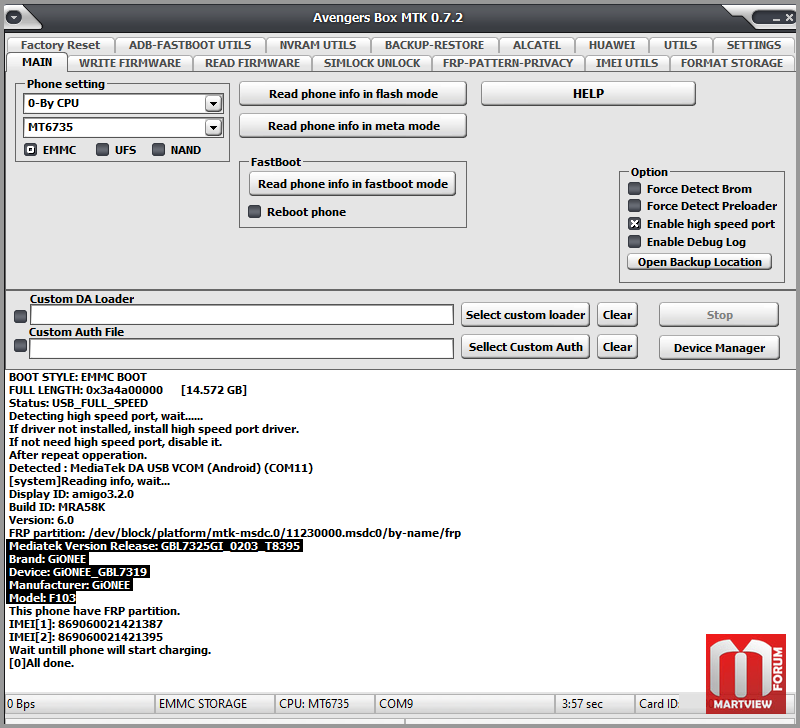Click the Detected MediaTek DA USB VCOM line
The image size is (800, 728).
tap(161, 468)
